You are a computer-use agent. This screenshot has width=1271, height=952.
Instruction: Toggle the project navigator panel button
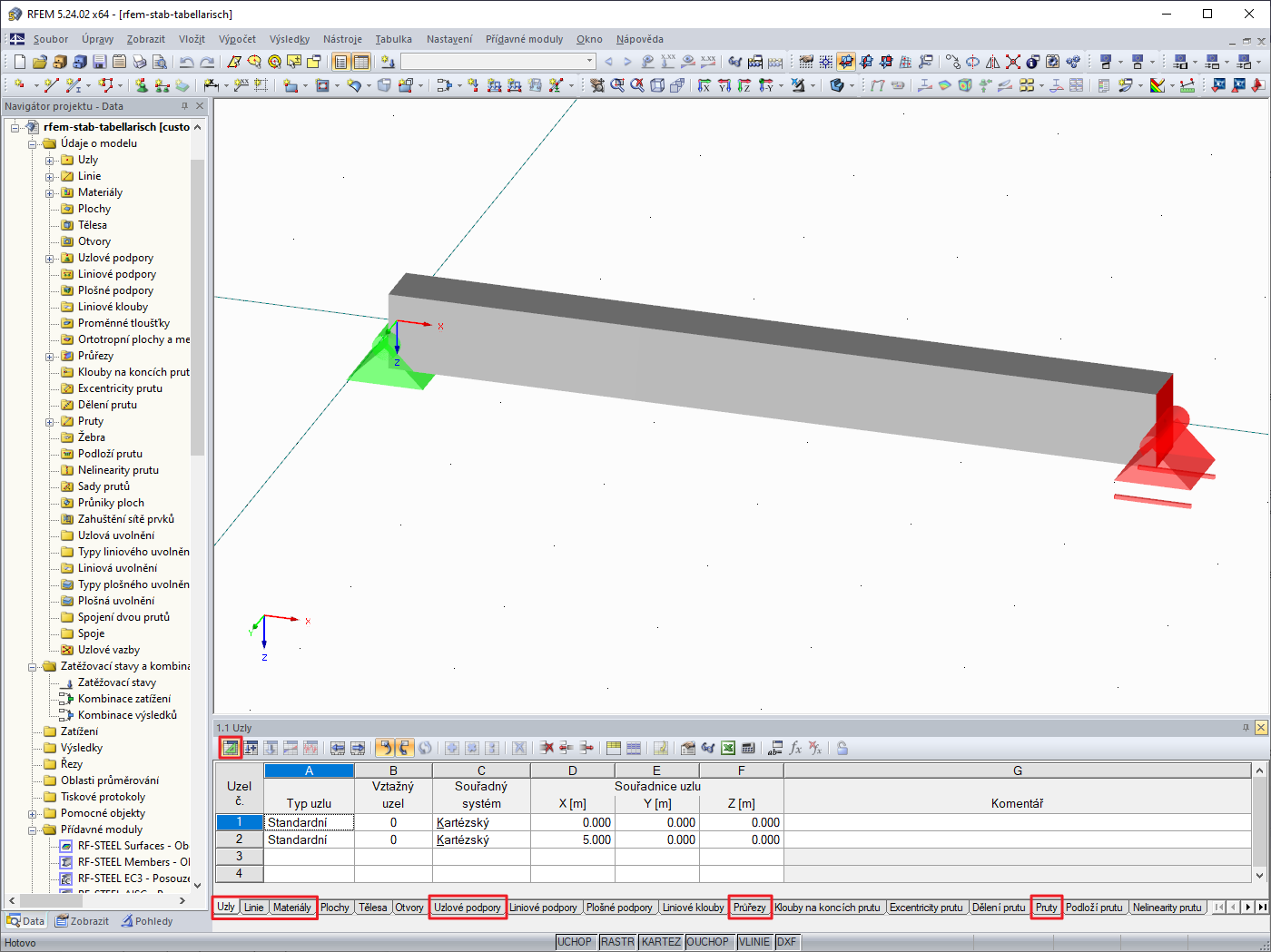[x=340, y=62]
